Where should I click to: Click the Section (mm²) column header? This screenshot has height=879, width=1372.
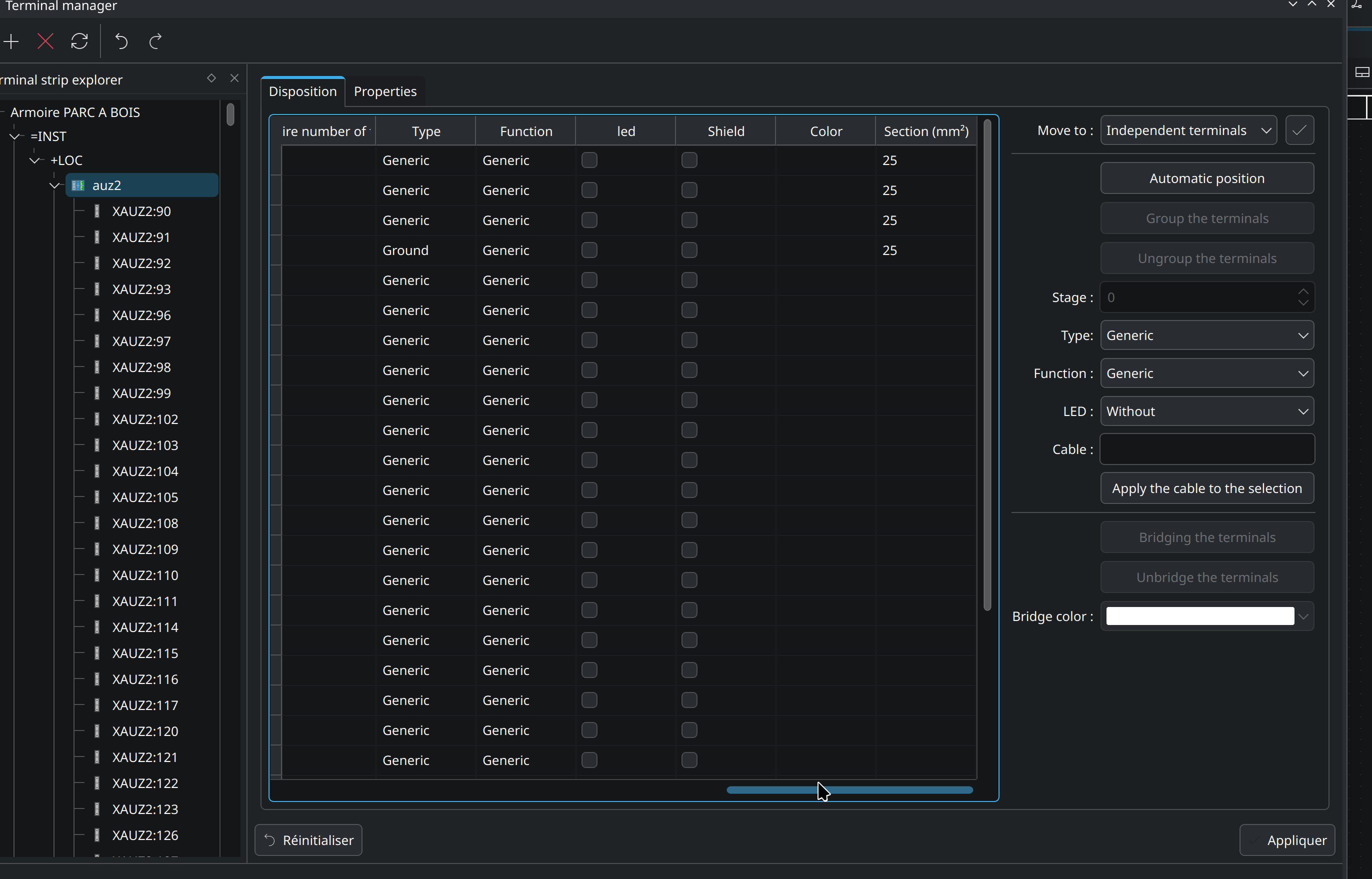coord(925,131)
